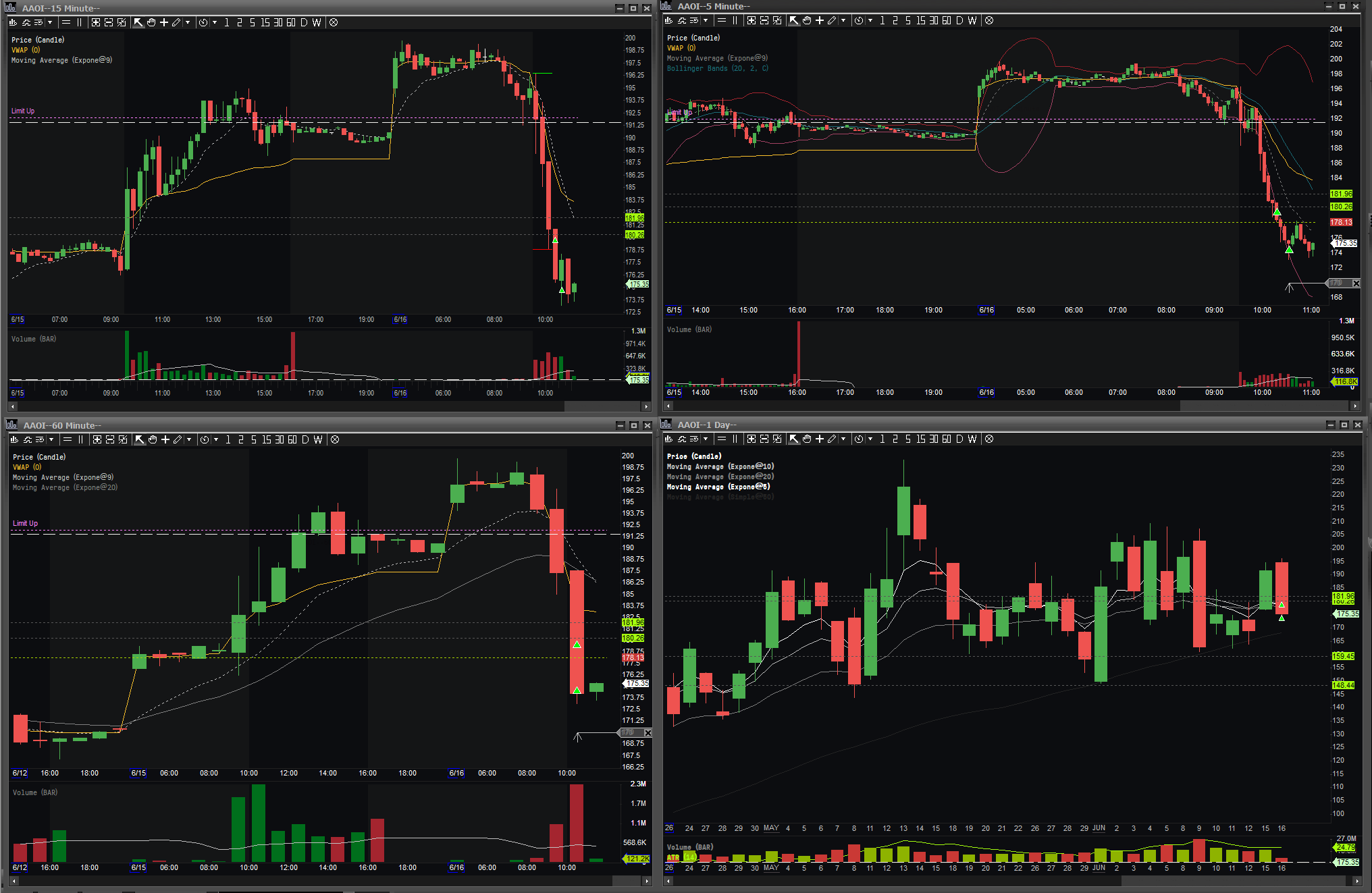The height and width of the screenshot is (893, 1372).
Task: Click the zoom-out icon in 5 Minute chart toolbar
Action: (x=764, y=20)
